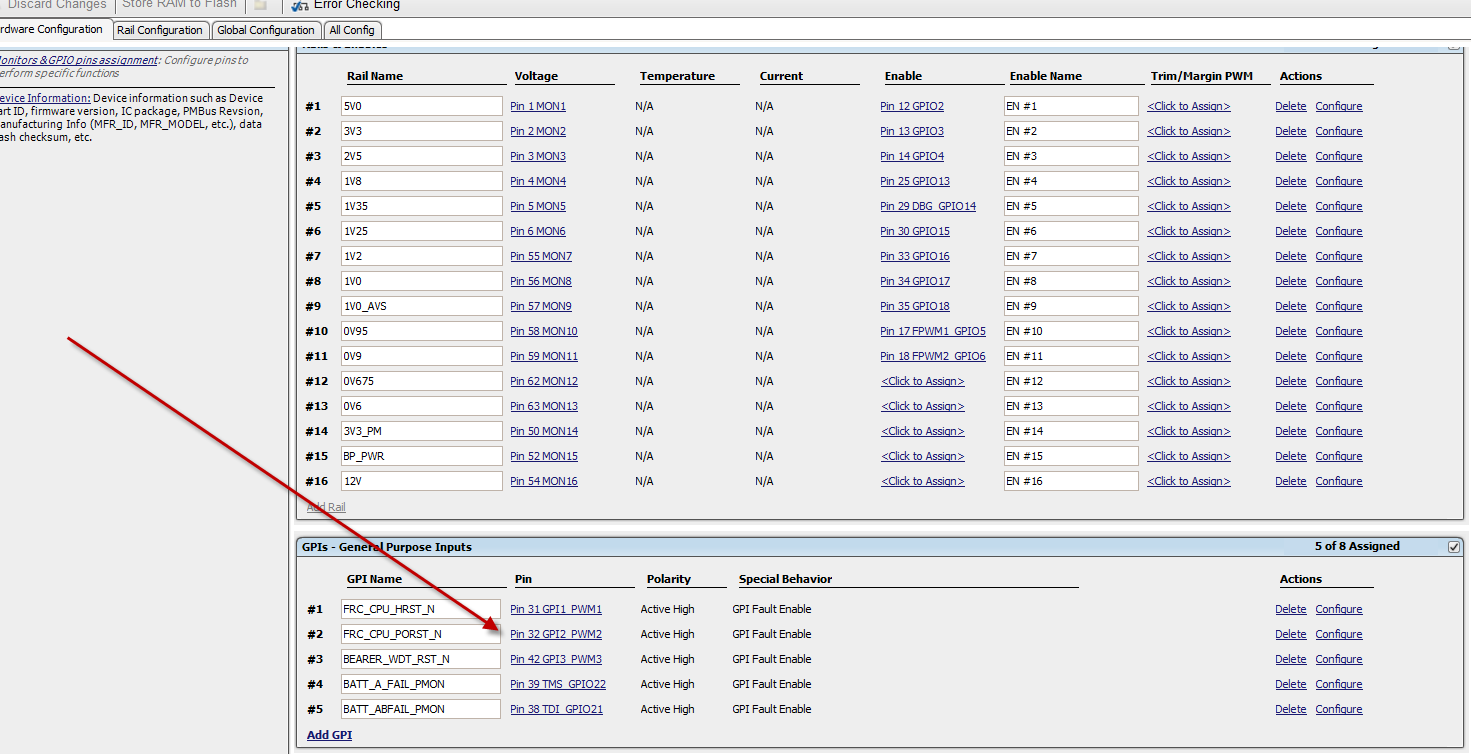Screen dimensions: 1471x754
Task: Delete the 2V5 rail
Action: [1291, 156]
